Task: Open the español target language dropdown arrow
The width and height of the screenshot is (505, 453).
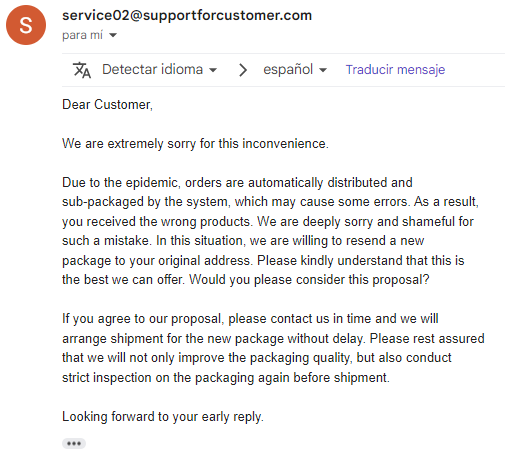Action: [323, 70]
